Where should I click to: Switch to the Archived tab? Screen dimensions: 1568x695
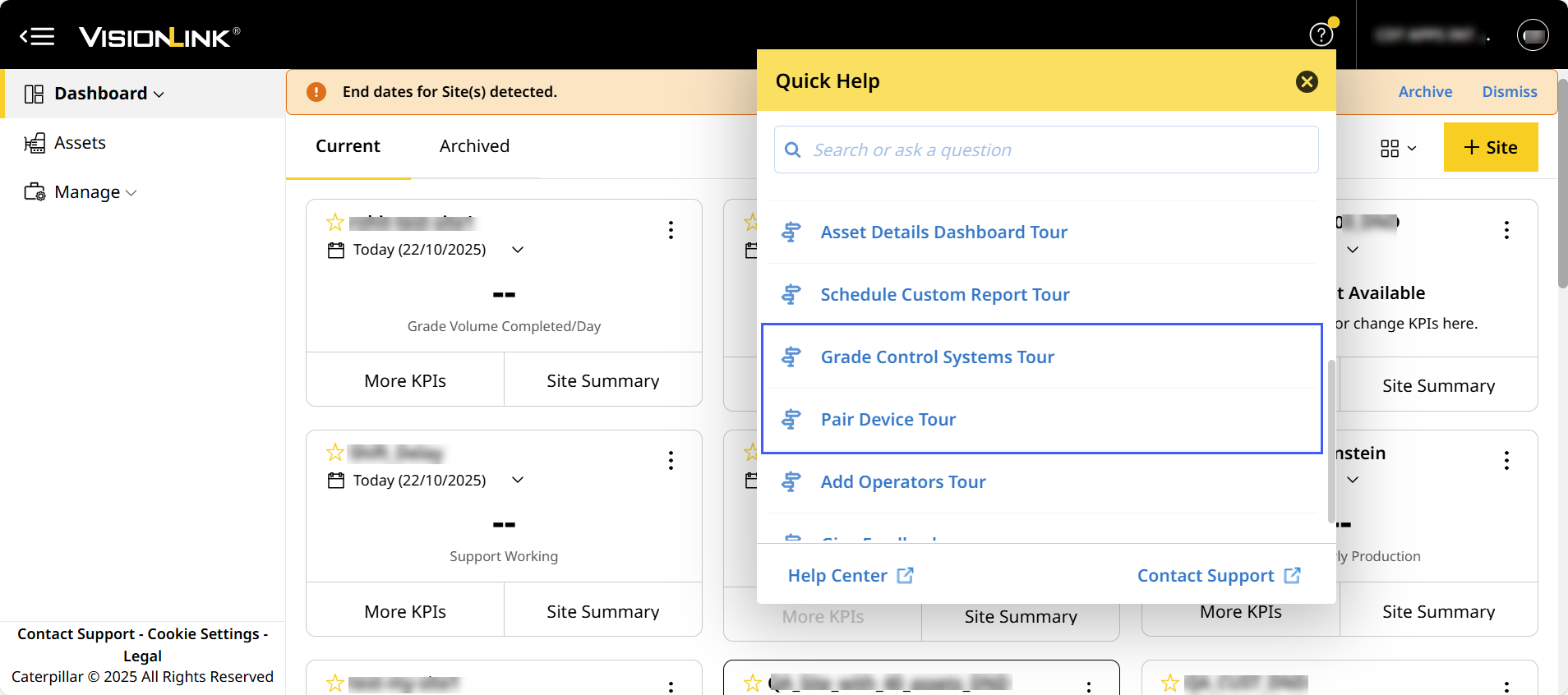click(474, 146)
